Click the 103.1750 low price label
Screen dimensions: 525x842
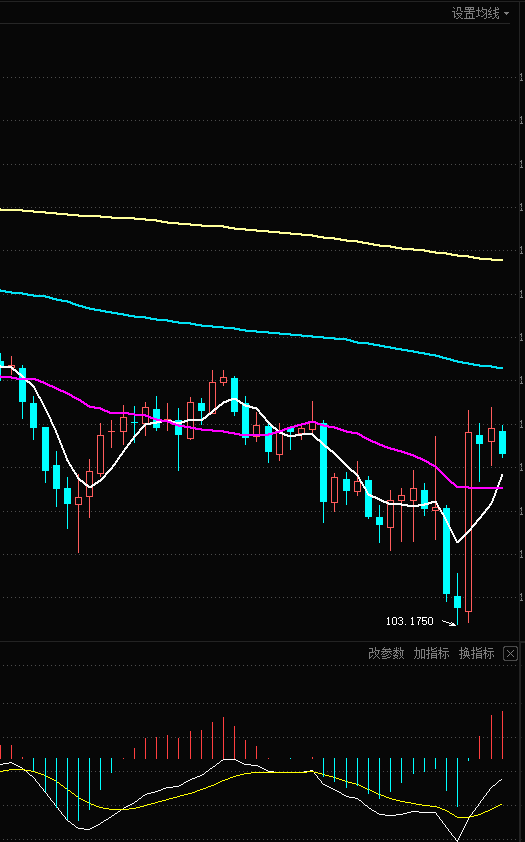coord(410,621)
